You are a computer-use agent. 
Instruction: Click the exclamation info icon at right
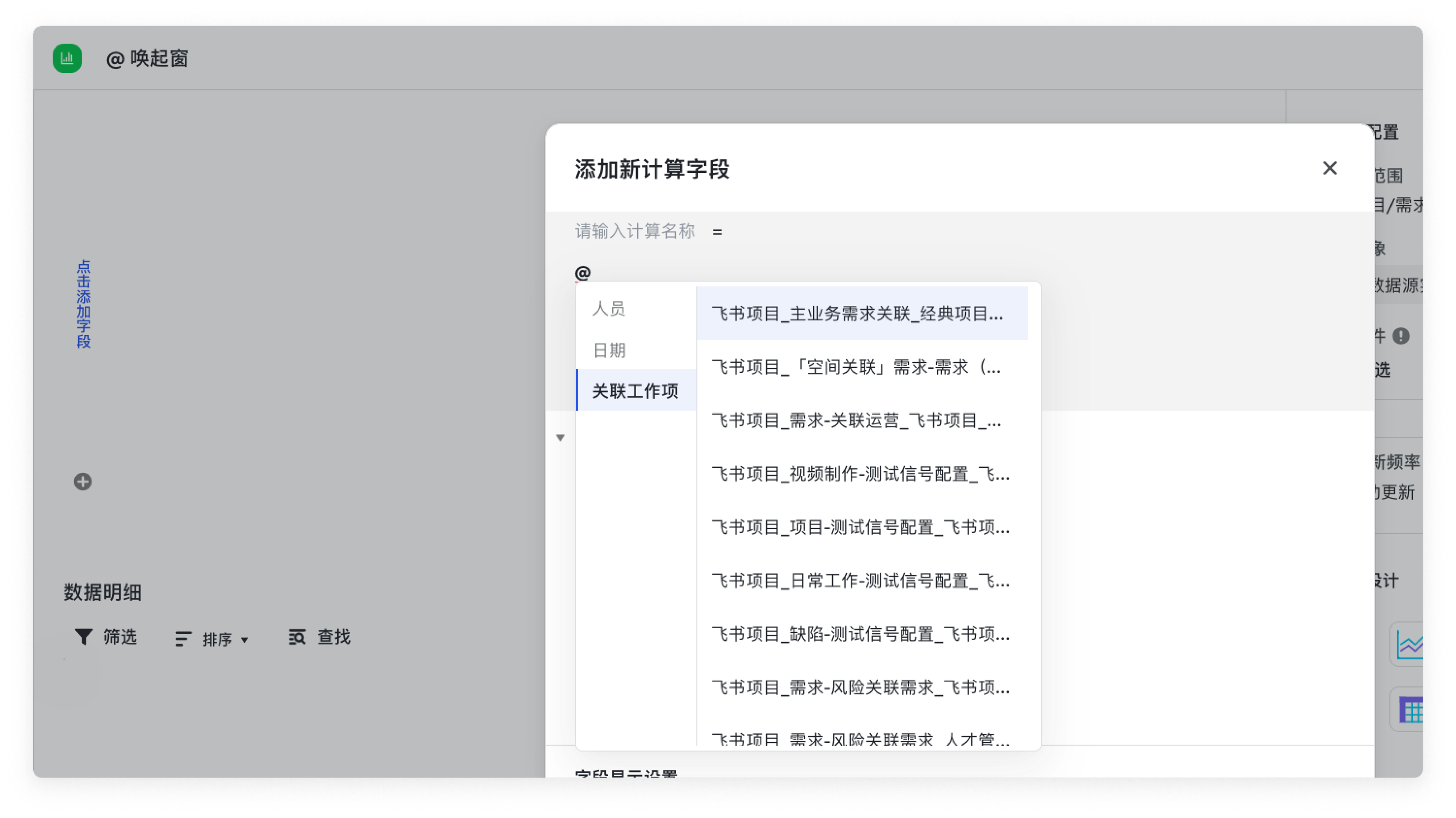coord(1401,336)
